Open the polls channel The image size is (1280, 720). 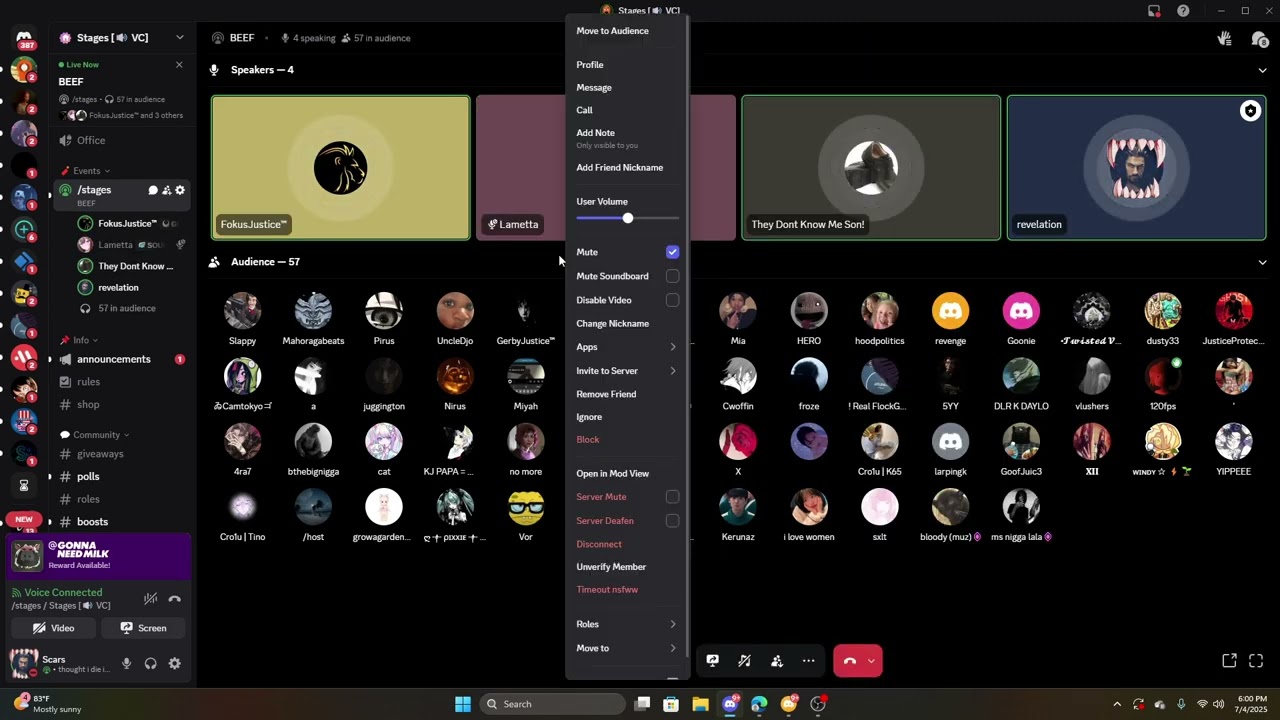[88, 477]
